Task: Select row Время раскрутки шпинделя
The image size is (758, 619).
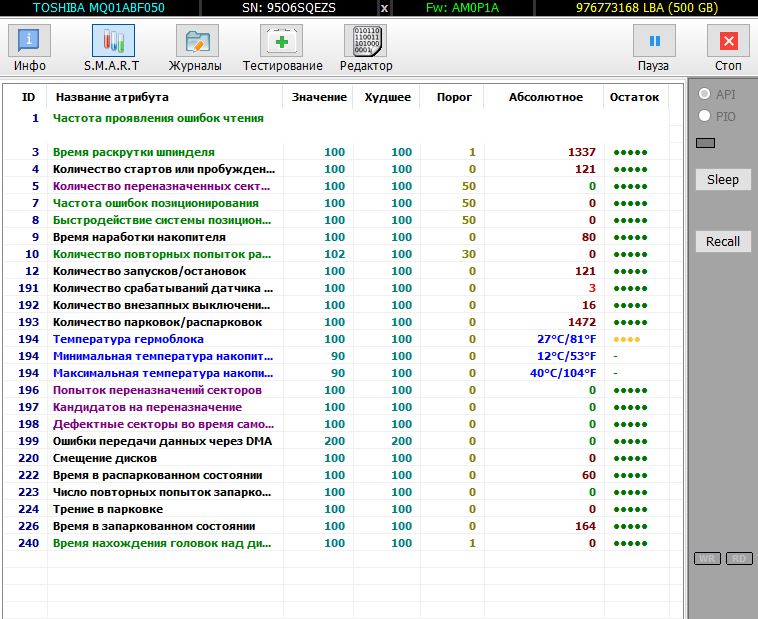Action: tap(336, 152)
